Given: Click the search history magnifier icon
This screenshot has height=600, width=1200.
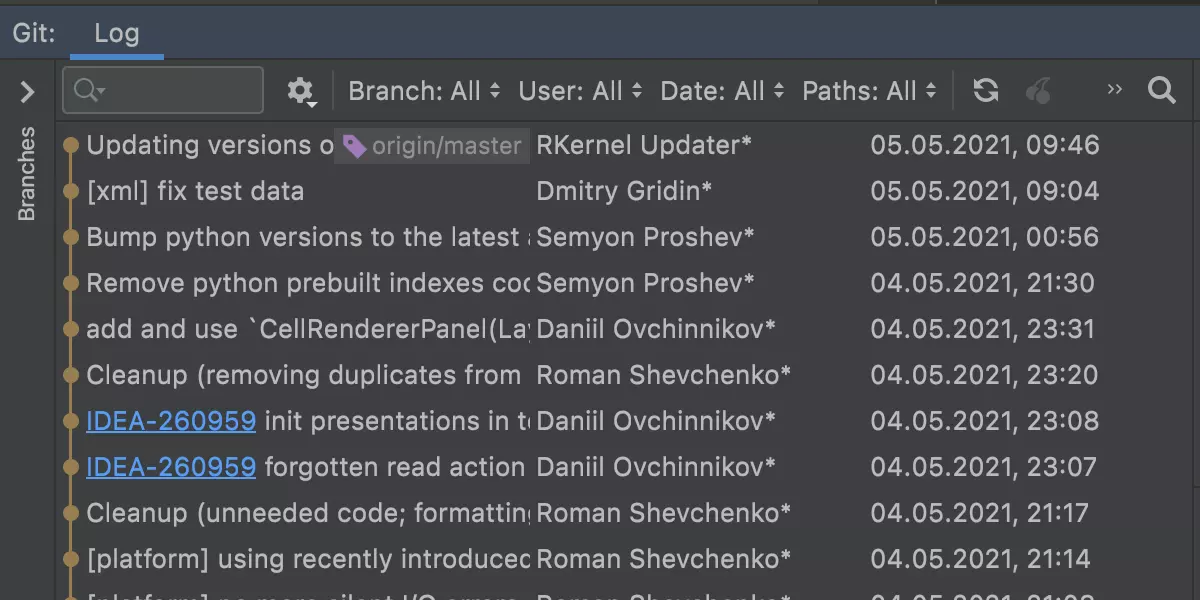Looking at the screenshot, I should (x=88, y=91).
